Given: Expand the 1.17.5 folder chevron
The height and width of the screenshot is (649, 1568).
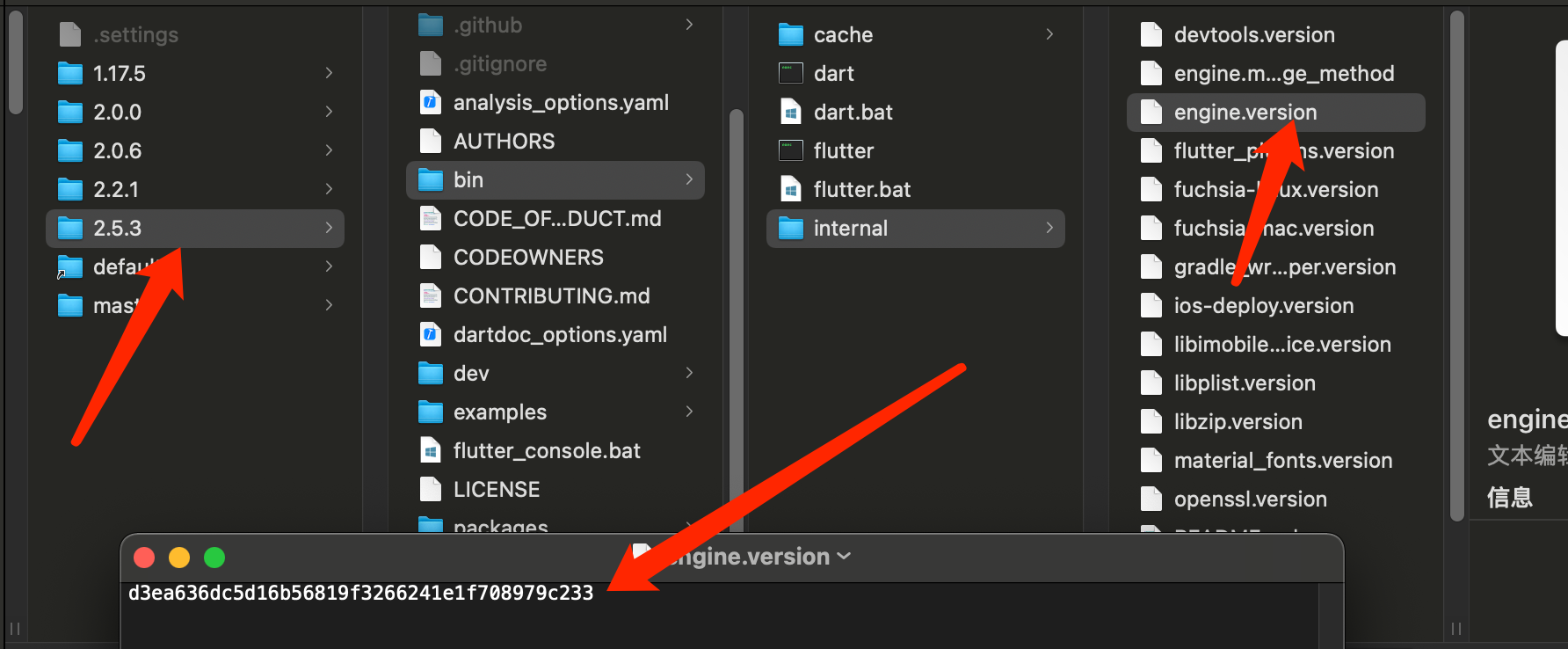Looking at the screenshot, I should (x=329, y=73).
